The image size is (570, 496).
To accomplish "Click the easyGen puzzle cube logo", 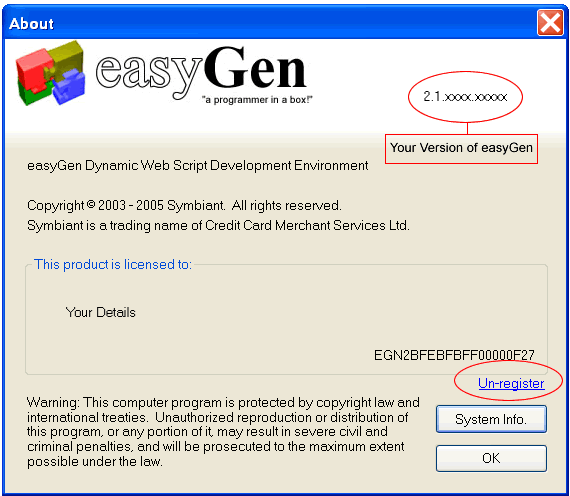I will pos(51,73).
